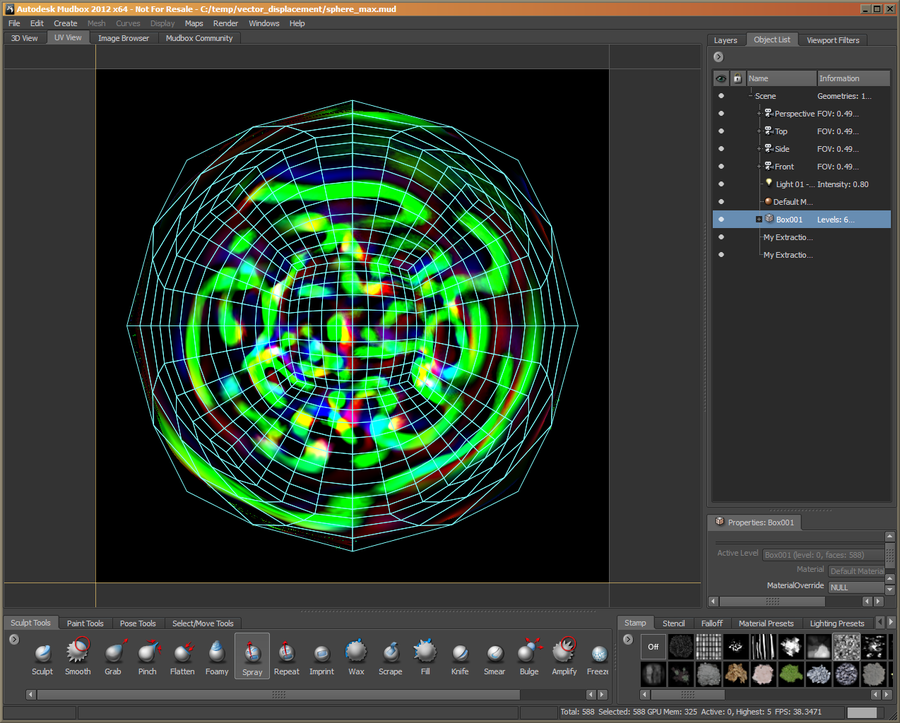Switch to the Paint Tools tab
The height and width of the screenshot is (723, 900).
(x=85, y=622)
